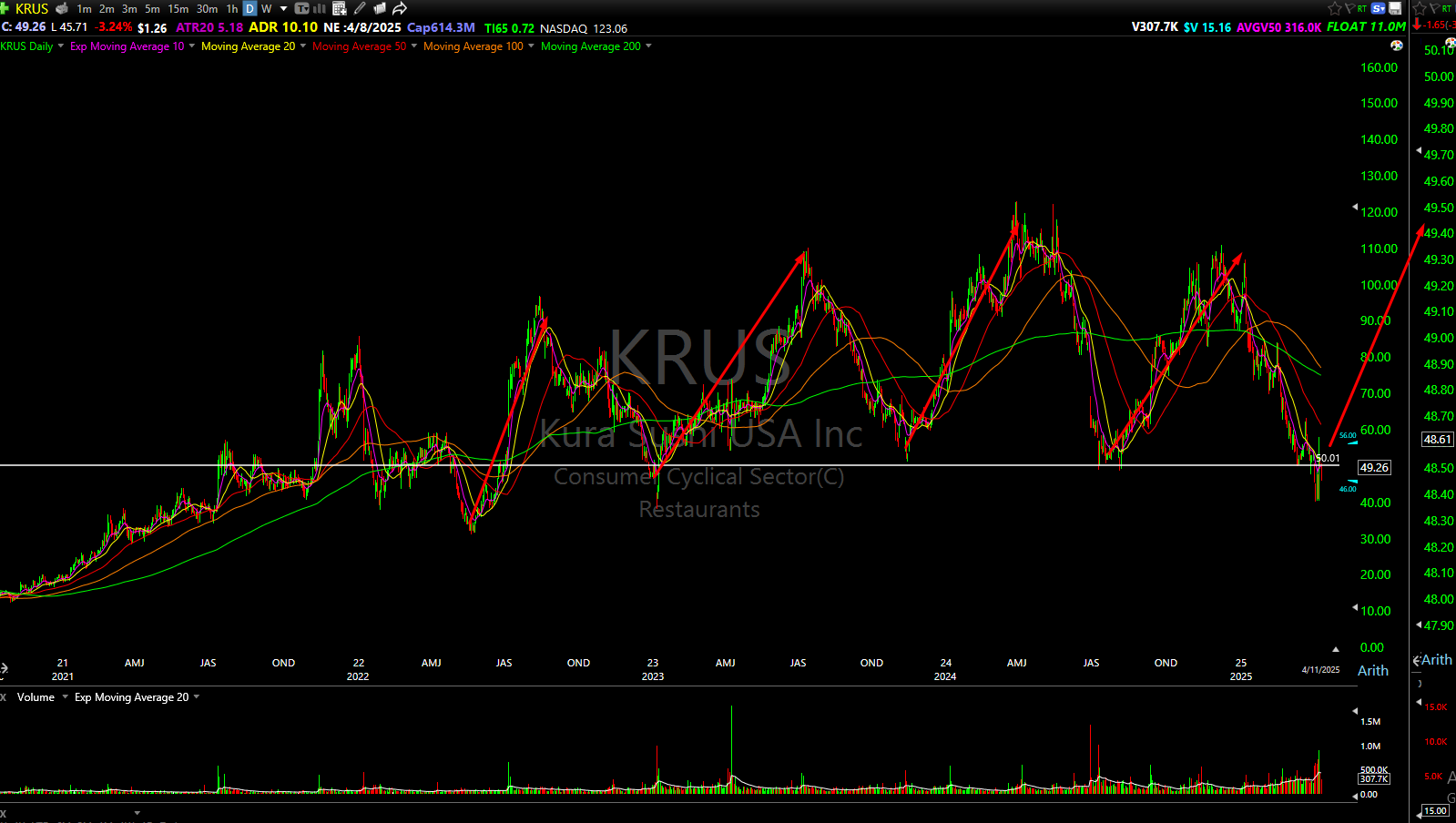Switch to 3m timeframe

[x=129, y=9]
